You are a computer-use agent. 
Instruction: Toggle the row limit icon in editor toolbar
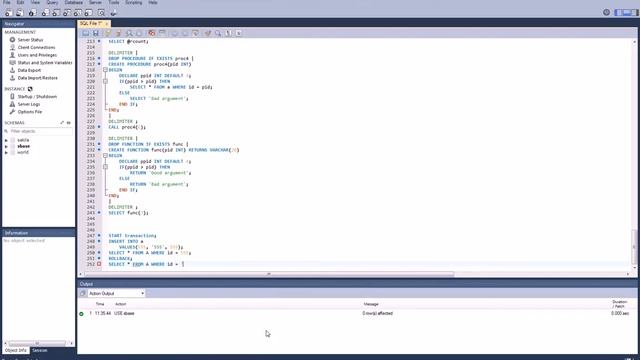pyautogui.click(x=162, y=33)
